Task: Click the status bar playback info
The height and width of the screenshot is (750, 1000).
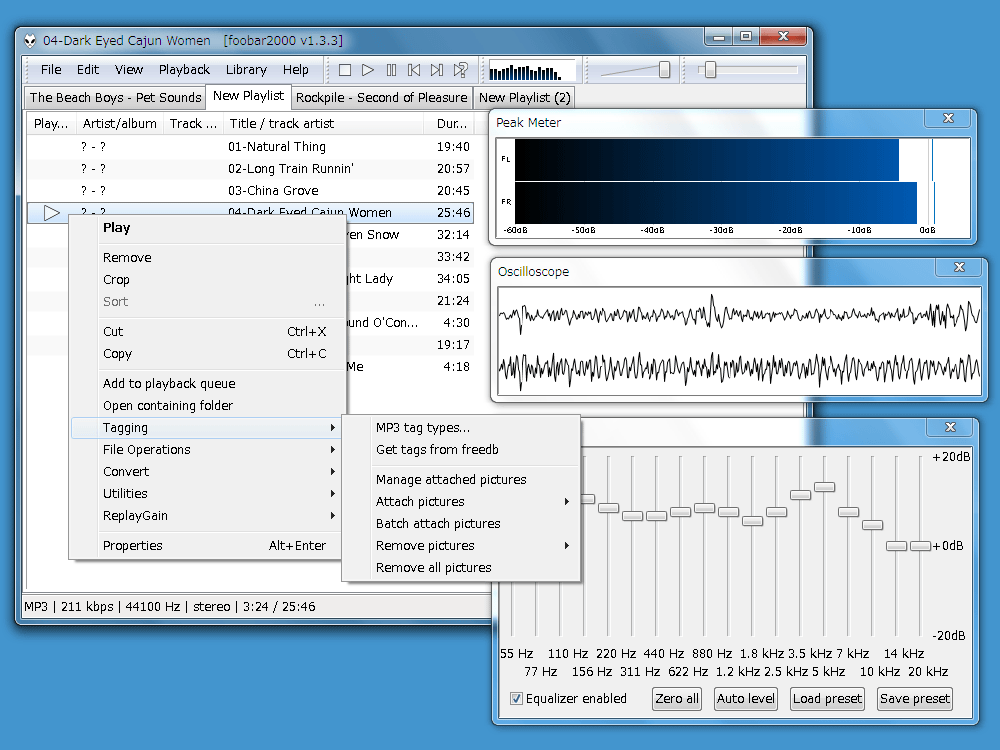Action: click(x=170, y=607)
